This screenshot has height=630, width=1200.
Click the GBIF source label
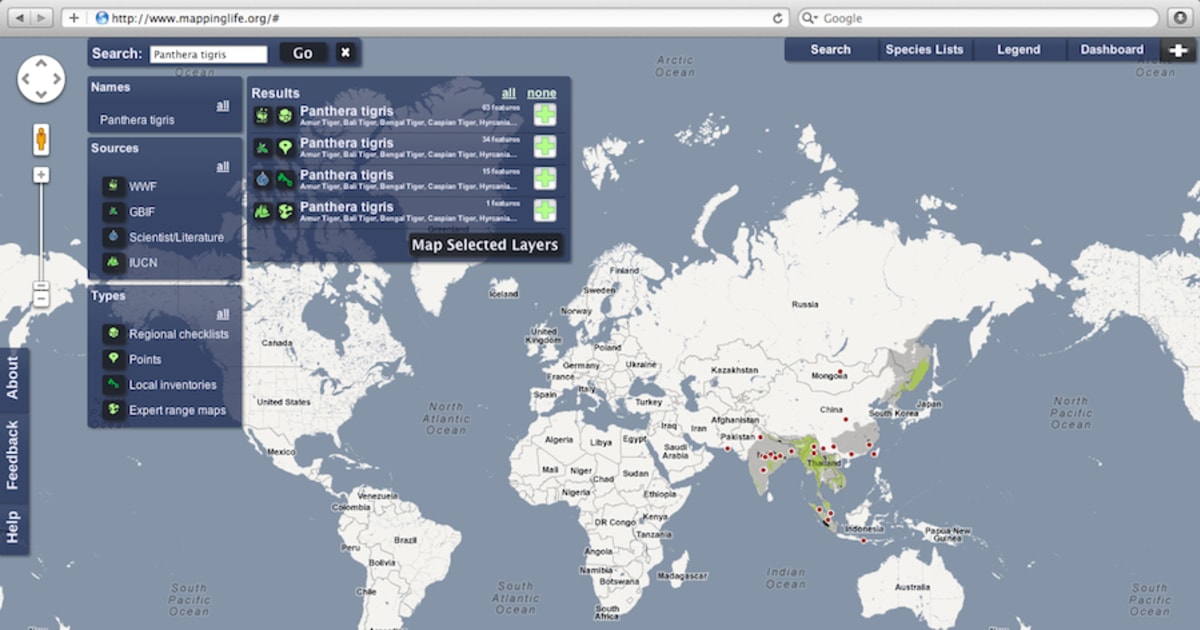click(142, 212)
